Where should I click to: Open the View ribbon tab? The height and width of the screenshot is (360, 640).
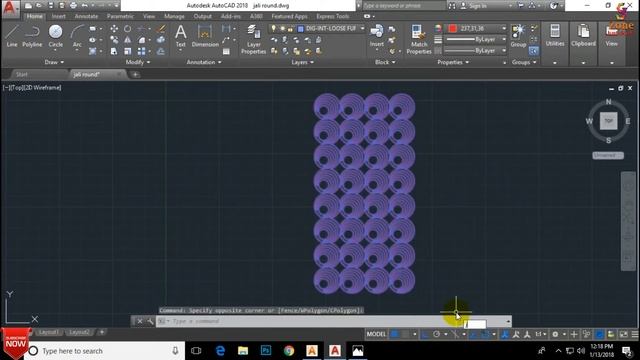click(149, 16)
